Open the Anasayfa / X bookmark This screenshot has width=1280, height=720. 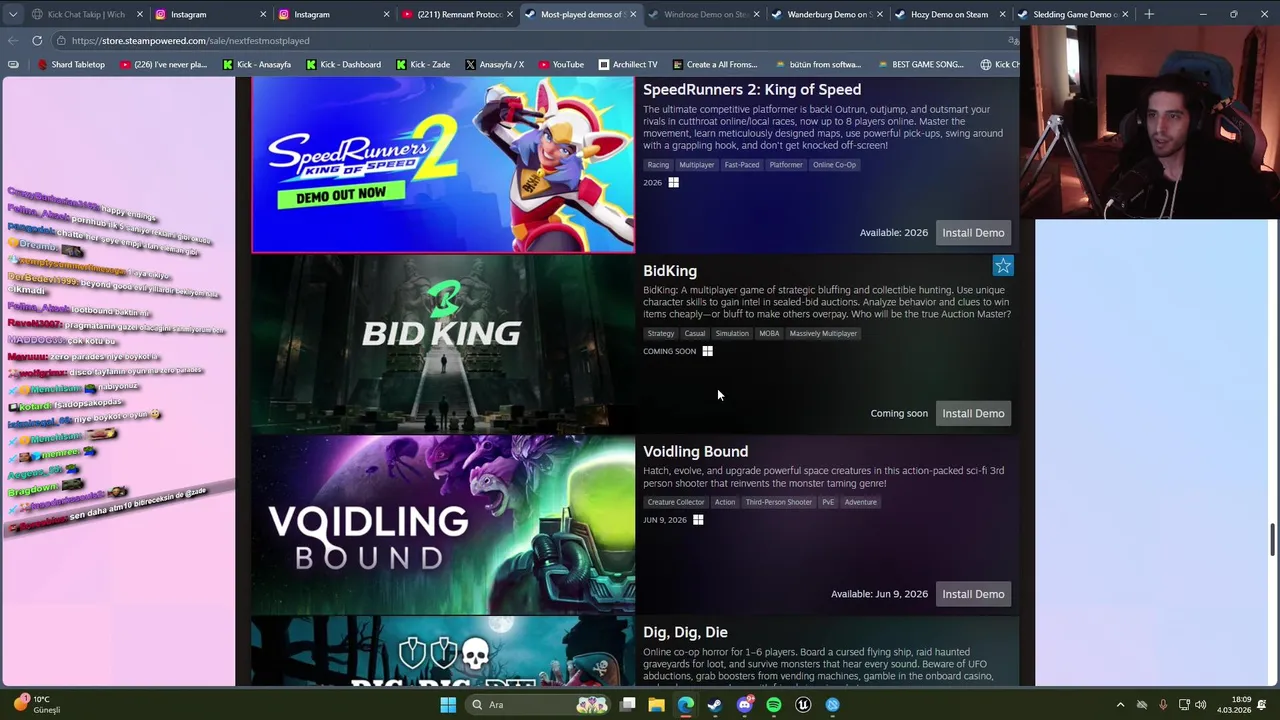coord(494,64)
